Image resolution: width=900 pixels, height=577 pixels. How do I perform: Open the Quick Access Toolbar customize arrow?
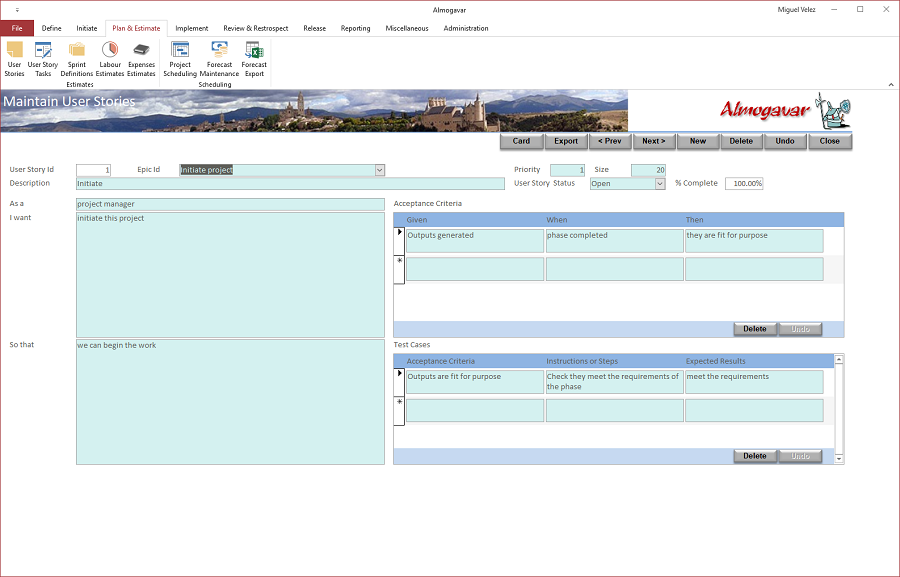[x=17, y=10]
